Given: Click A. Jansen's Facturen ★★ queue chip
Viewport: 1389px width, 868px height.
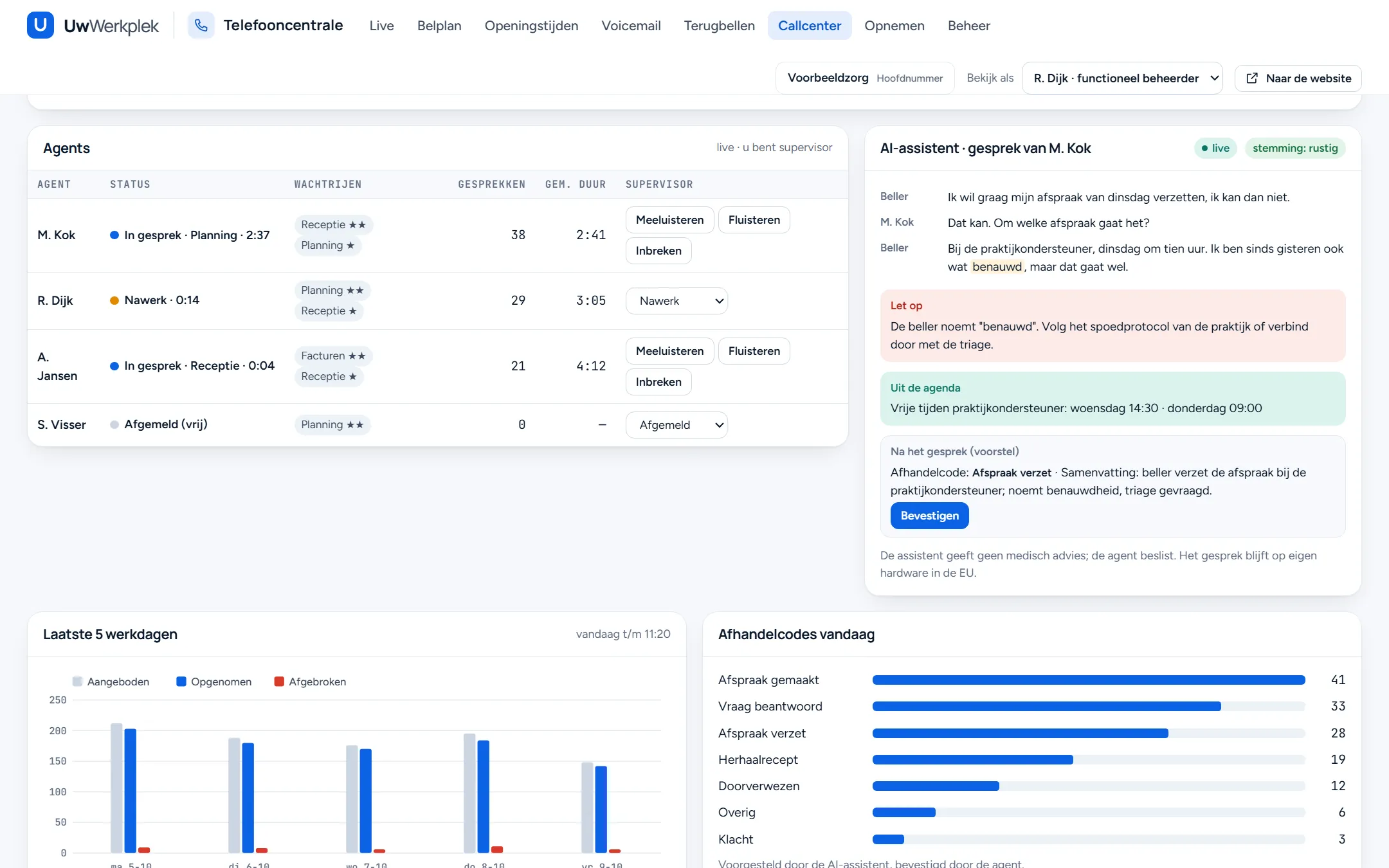Looking at the screenshot, I should [334, 356].
